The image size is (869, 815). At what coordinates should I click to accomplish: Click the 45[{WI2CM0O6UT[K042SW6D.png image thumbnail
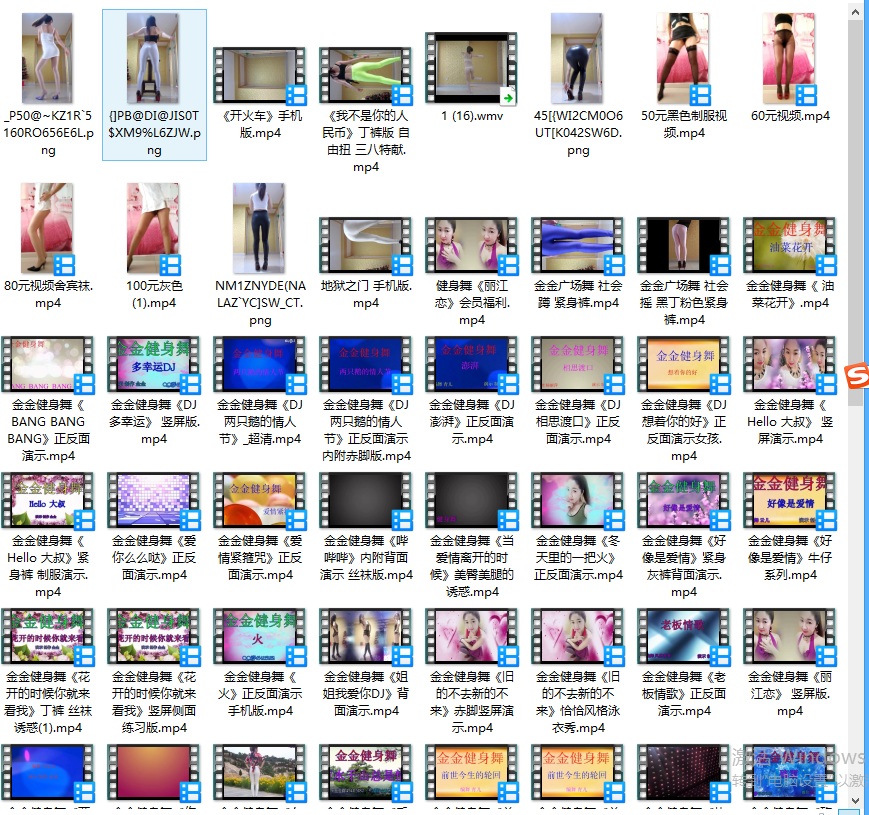pyautogui.click(x=577, y=58)
